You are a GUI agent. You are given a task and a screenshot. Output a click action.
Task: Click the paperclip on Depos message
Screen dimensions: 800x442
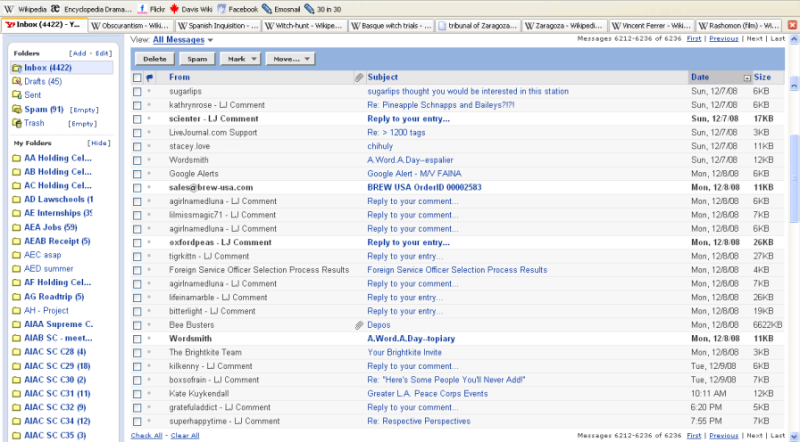(359, 325)
